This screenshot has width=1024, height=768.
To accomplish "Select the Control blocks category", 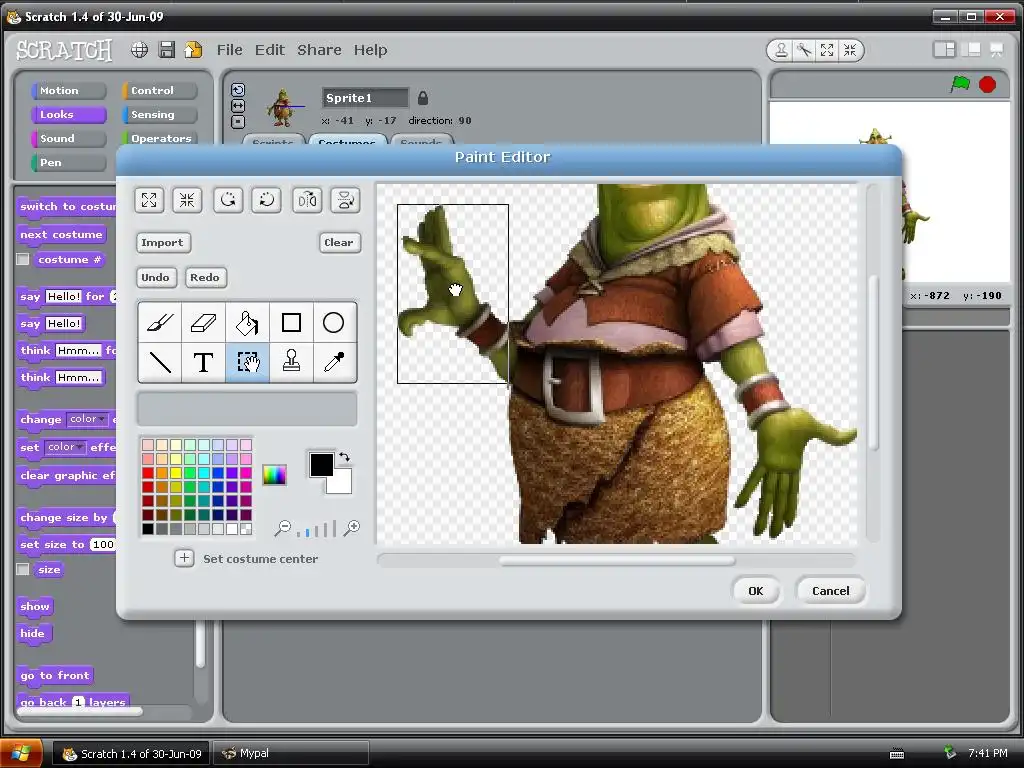I will point(159,91).
